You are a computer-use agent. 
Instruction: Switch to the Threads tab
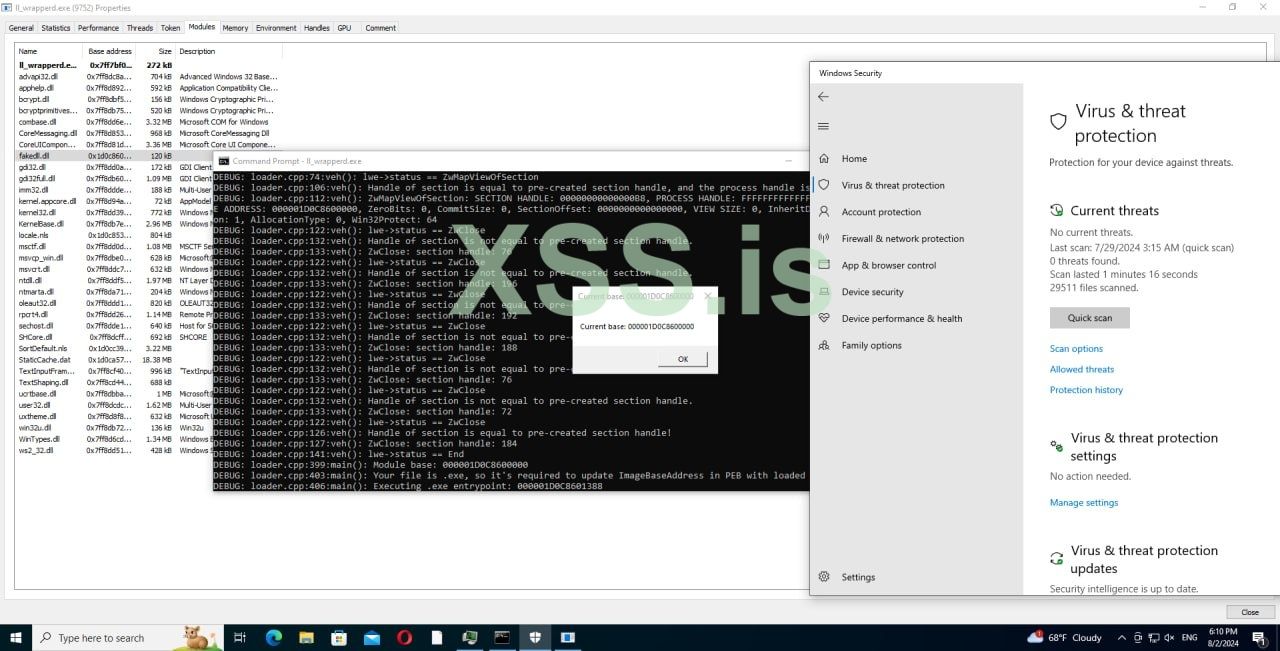tap(140, 28)
